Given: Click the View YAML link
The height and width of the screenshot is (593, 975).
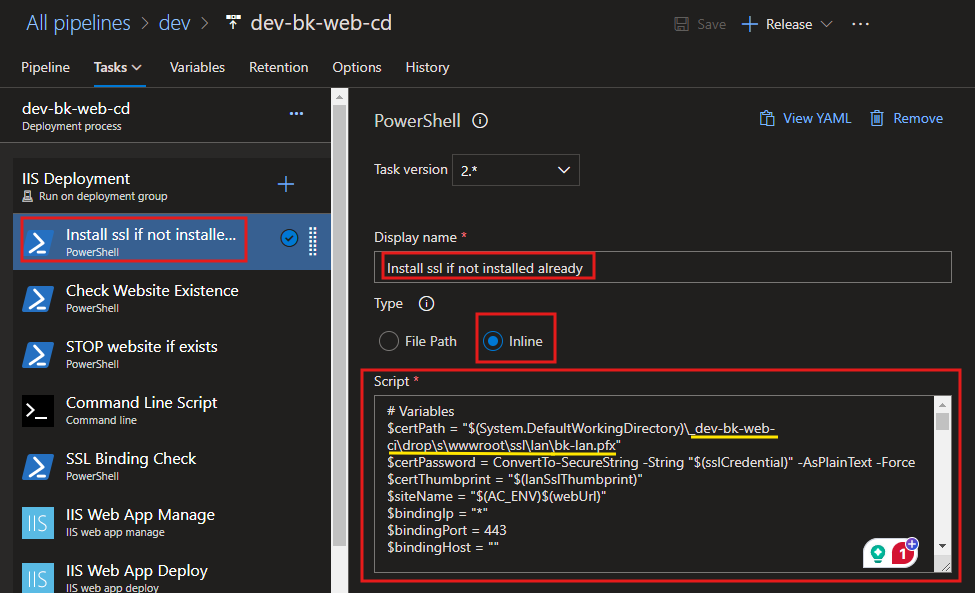Looking at the screenshot, I should 817,118.
